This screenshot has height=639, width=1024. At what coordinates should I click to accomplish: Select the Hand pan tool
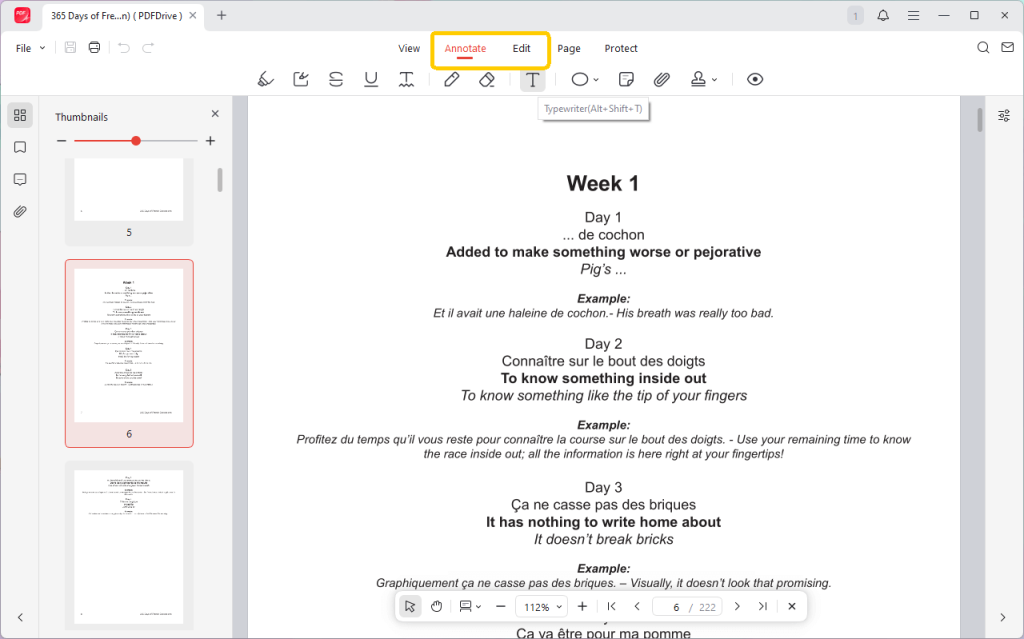(436, 606)
